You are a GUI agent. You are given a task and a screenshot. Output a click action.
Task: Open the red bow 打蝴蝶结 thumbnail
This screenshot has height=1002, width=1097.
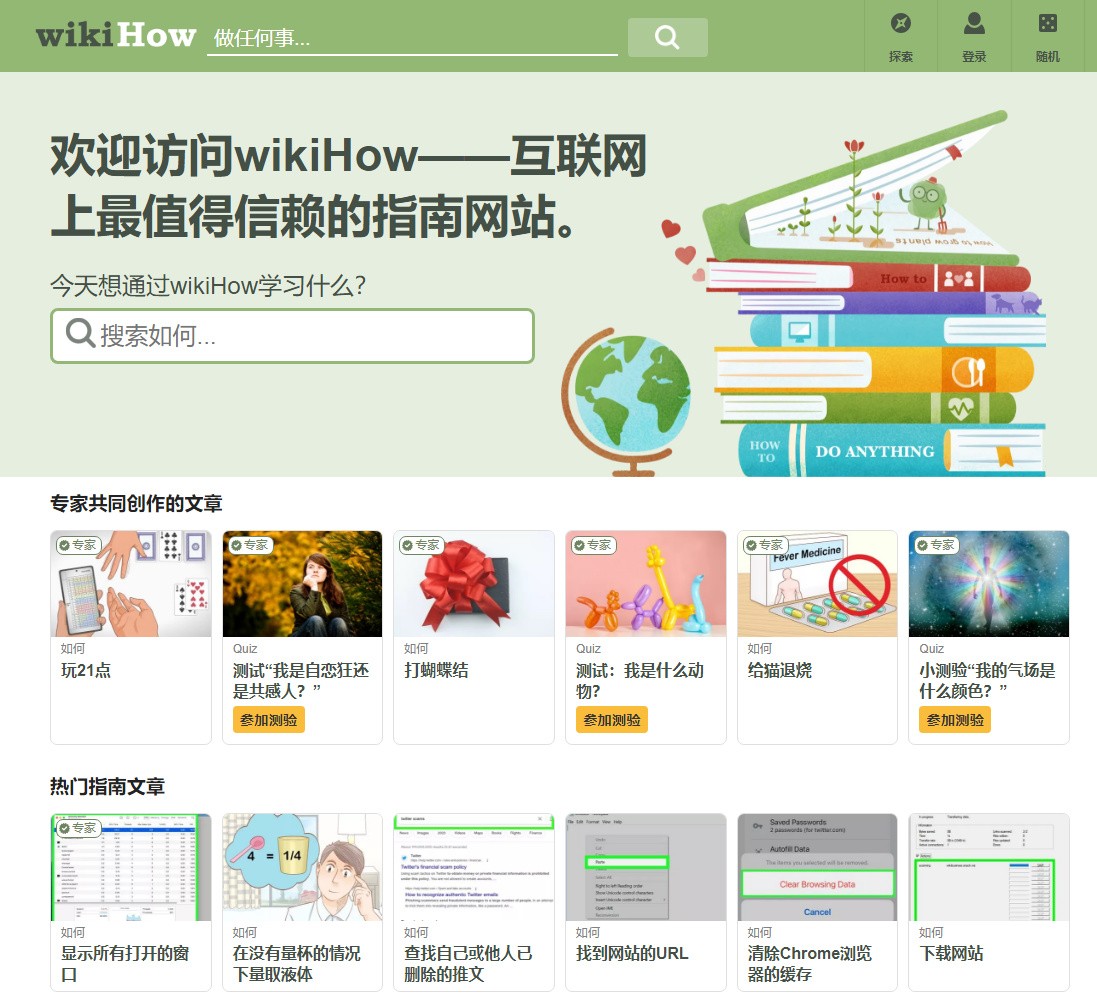coord(474,584)
